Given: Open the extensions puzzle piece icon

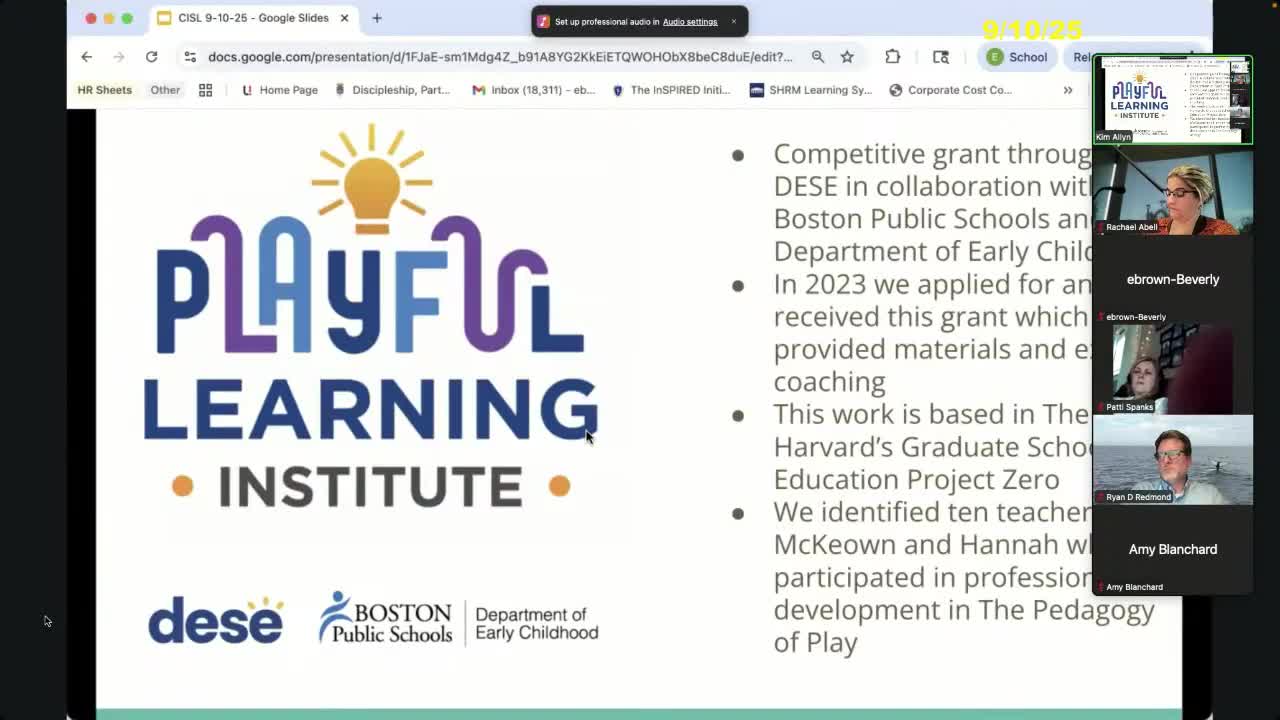Looking at the screenshot, I should click(x=893, y=57).
